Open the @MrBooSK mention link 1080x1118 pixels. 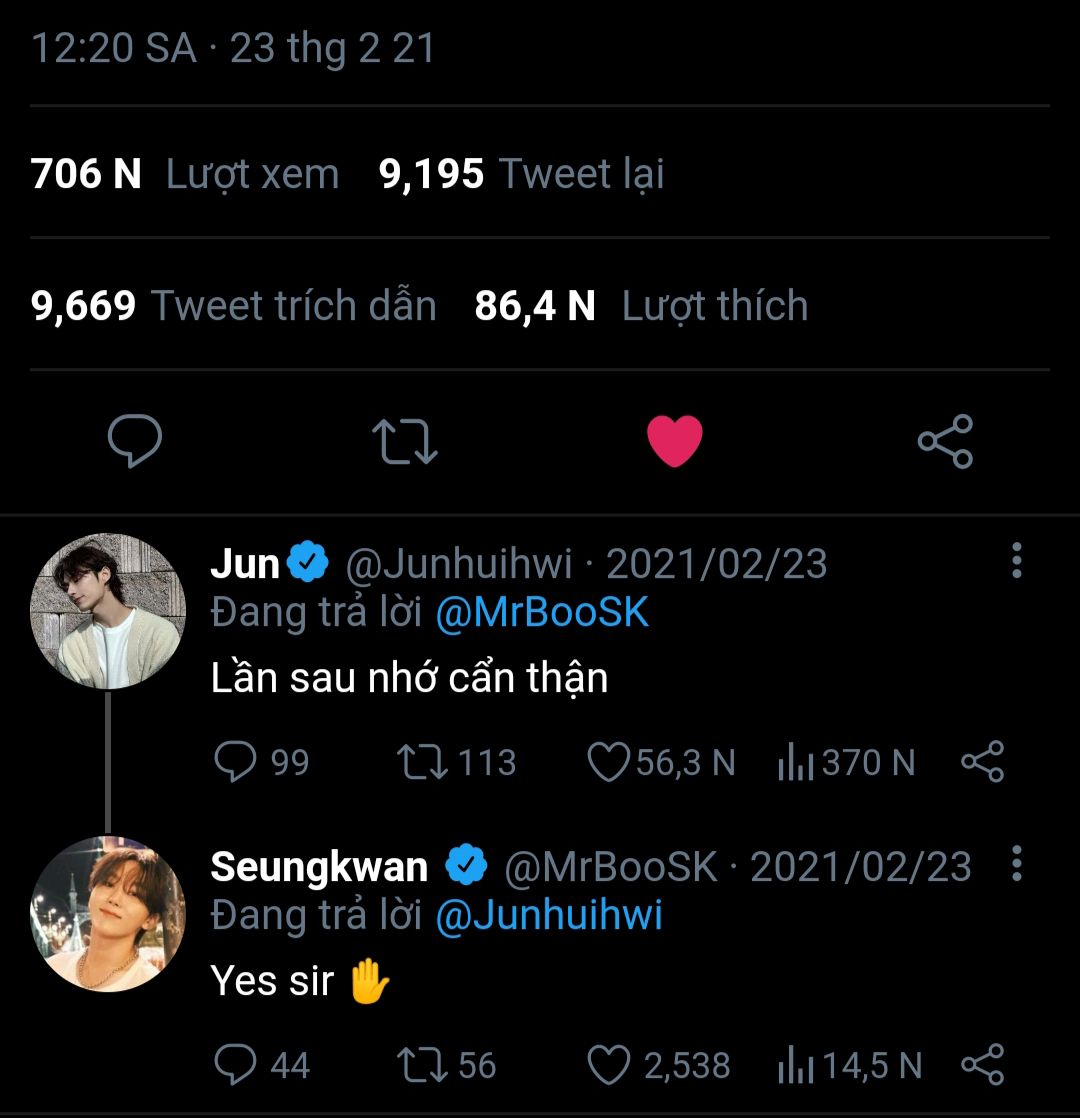click(x=542, y=613)
